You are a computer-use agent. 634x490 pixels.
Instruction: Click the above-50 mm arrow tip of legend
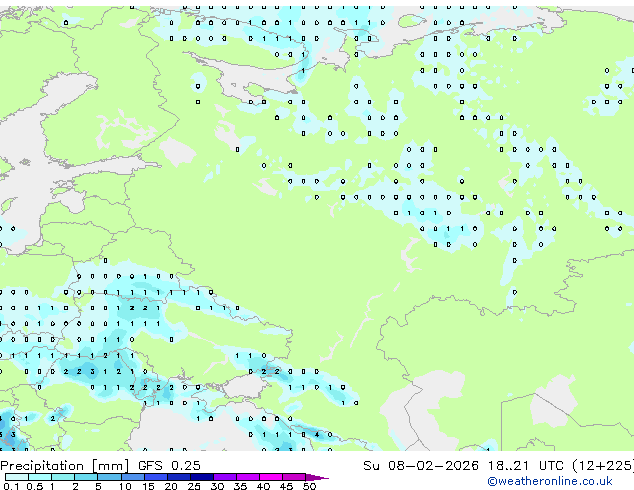(x=317, y=477)
